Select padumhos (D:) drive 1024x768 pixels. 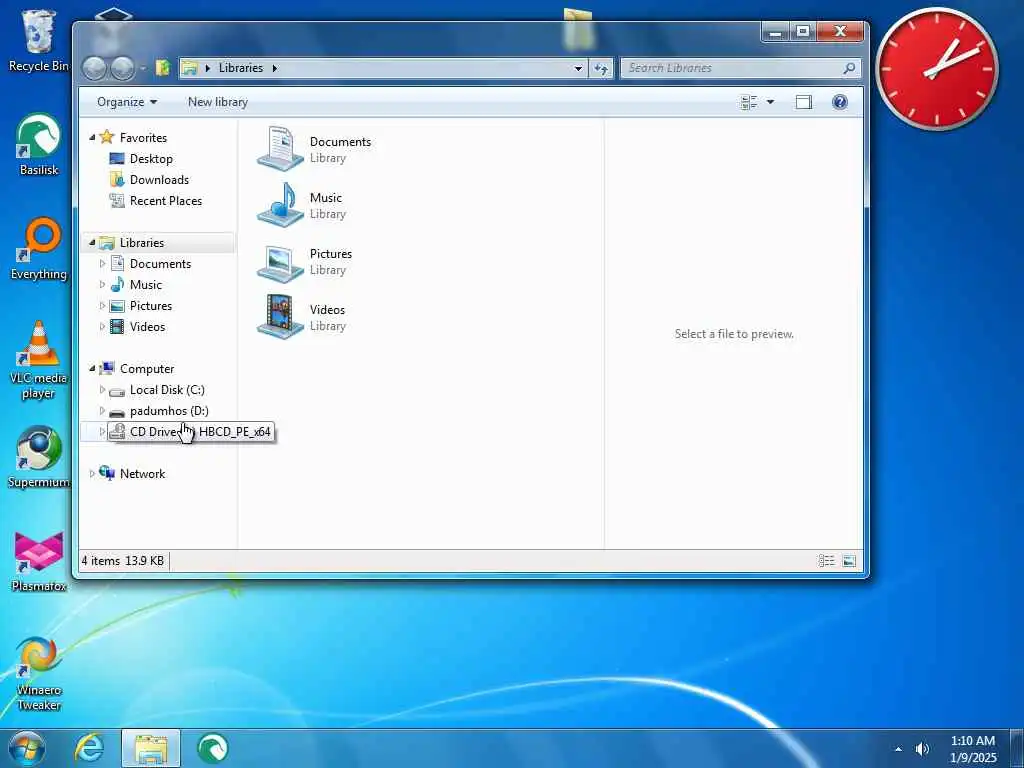(169, 411)
